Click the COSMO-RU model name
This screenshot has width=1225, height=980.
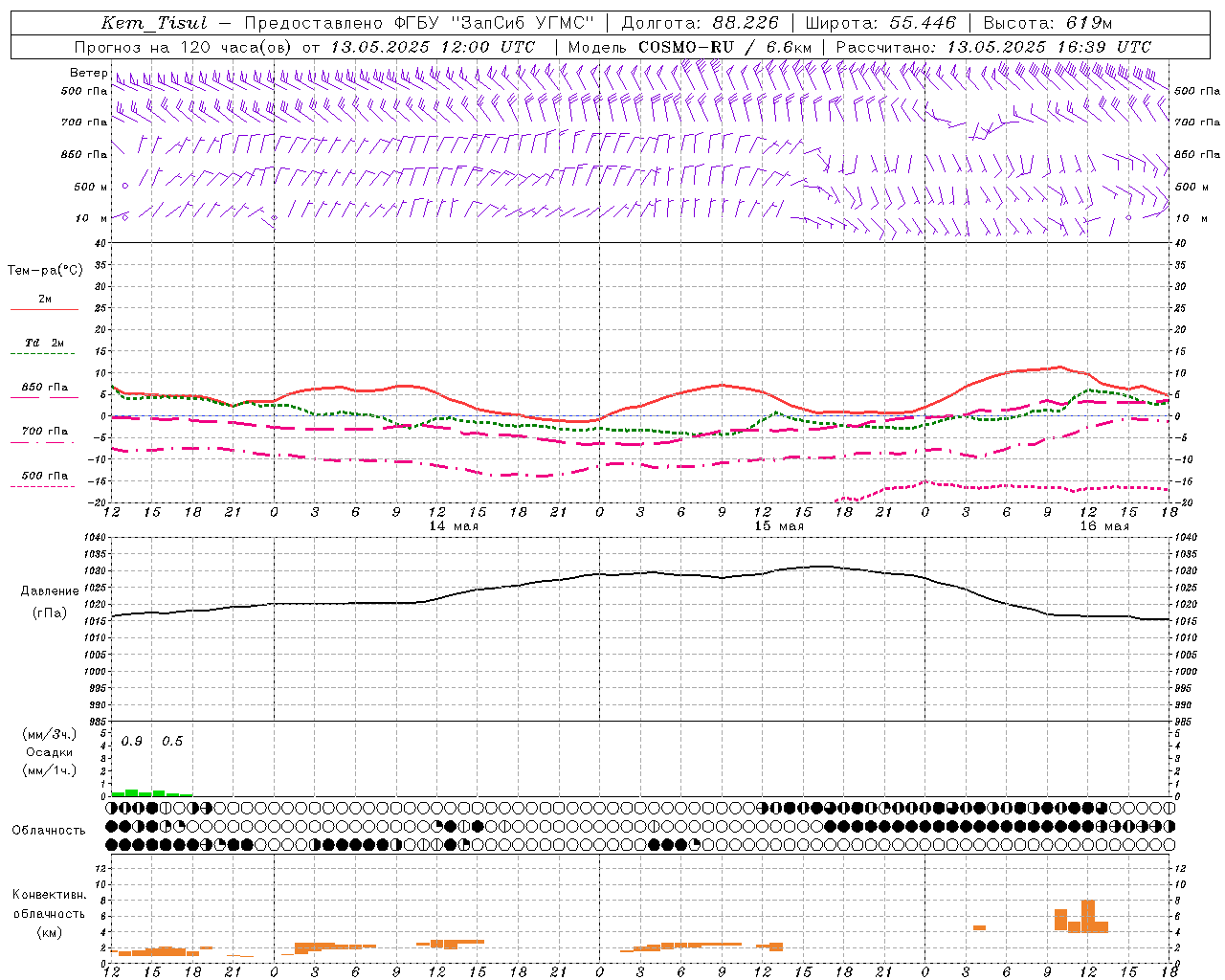686,47
